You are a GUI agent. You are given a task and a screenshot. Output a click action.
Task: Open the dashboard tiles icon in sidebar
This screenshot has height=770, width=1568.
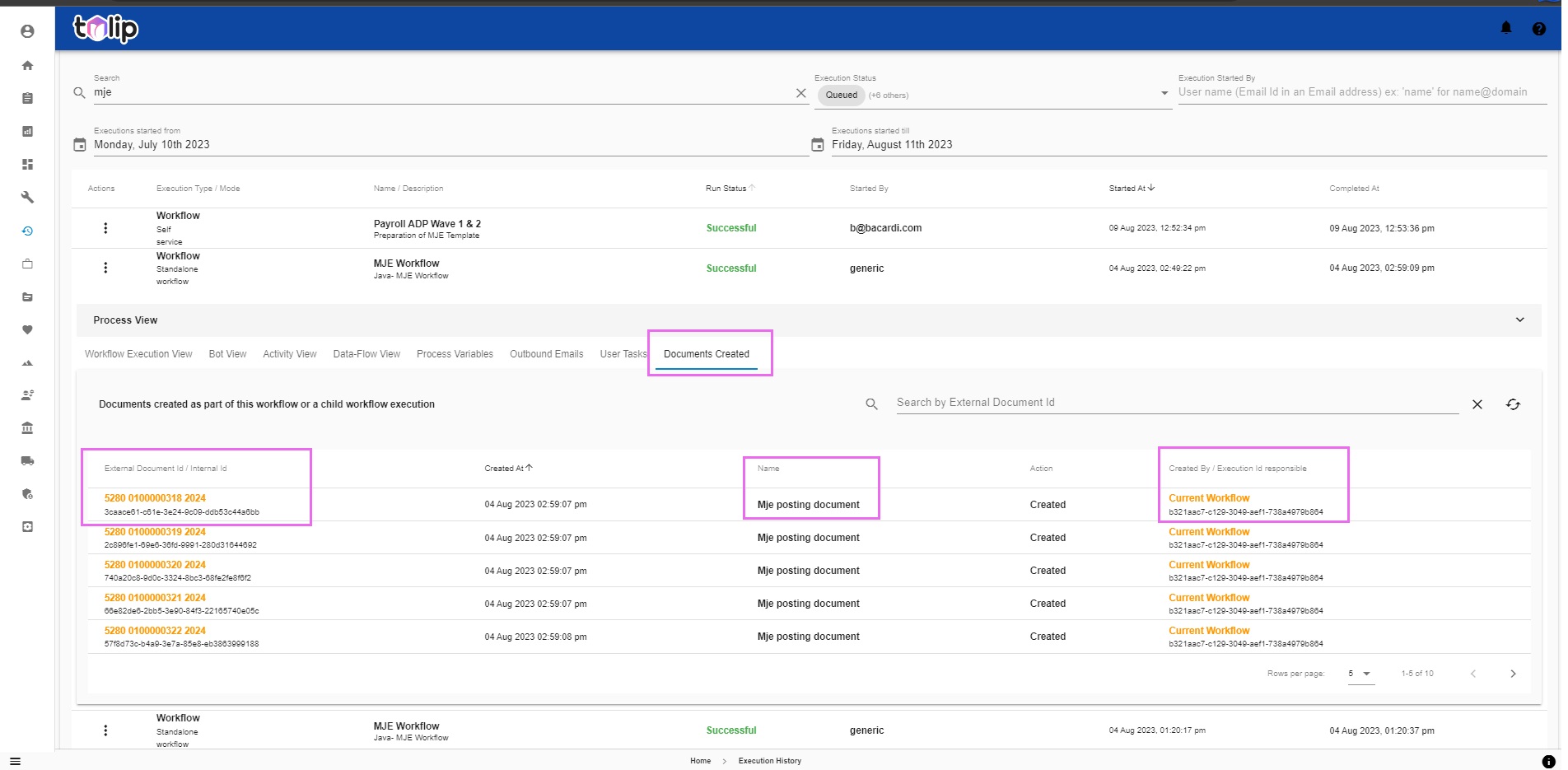click(27, 164)
